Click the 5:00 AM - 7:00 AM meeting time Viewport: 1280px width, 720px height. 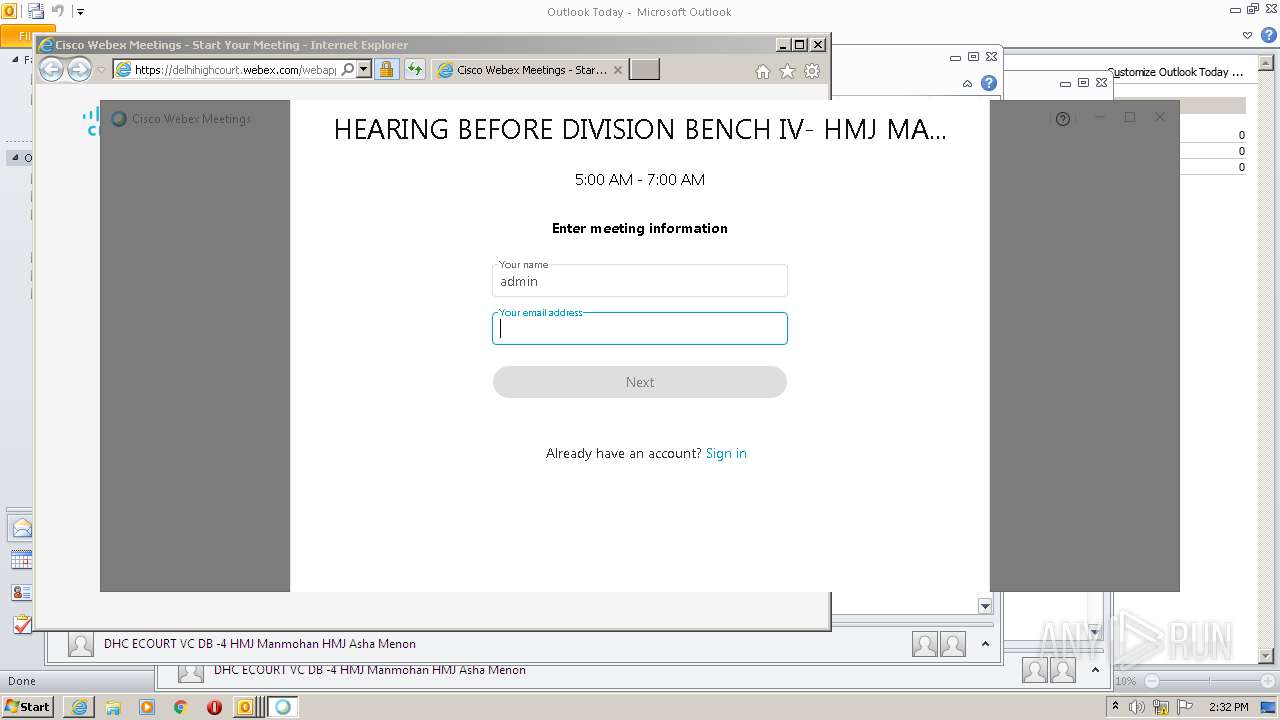point(640,180)
